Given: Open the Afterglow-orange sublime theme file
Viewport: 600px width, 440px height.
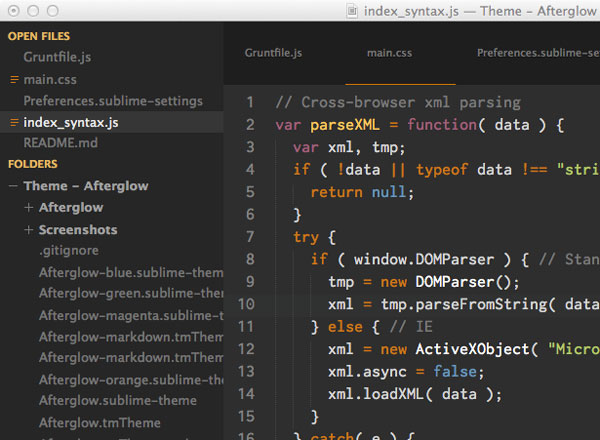Looking at the screenshot, I should point(131,380).
